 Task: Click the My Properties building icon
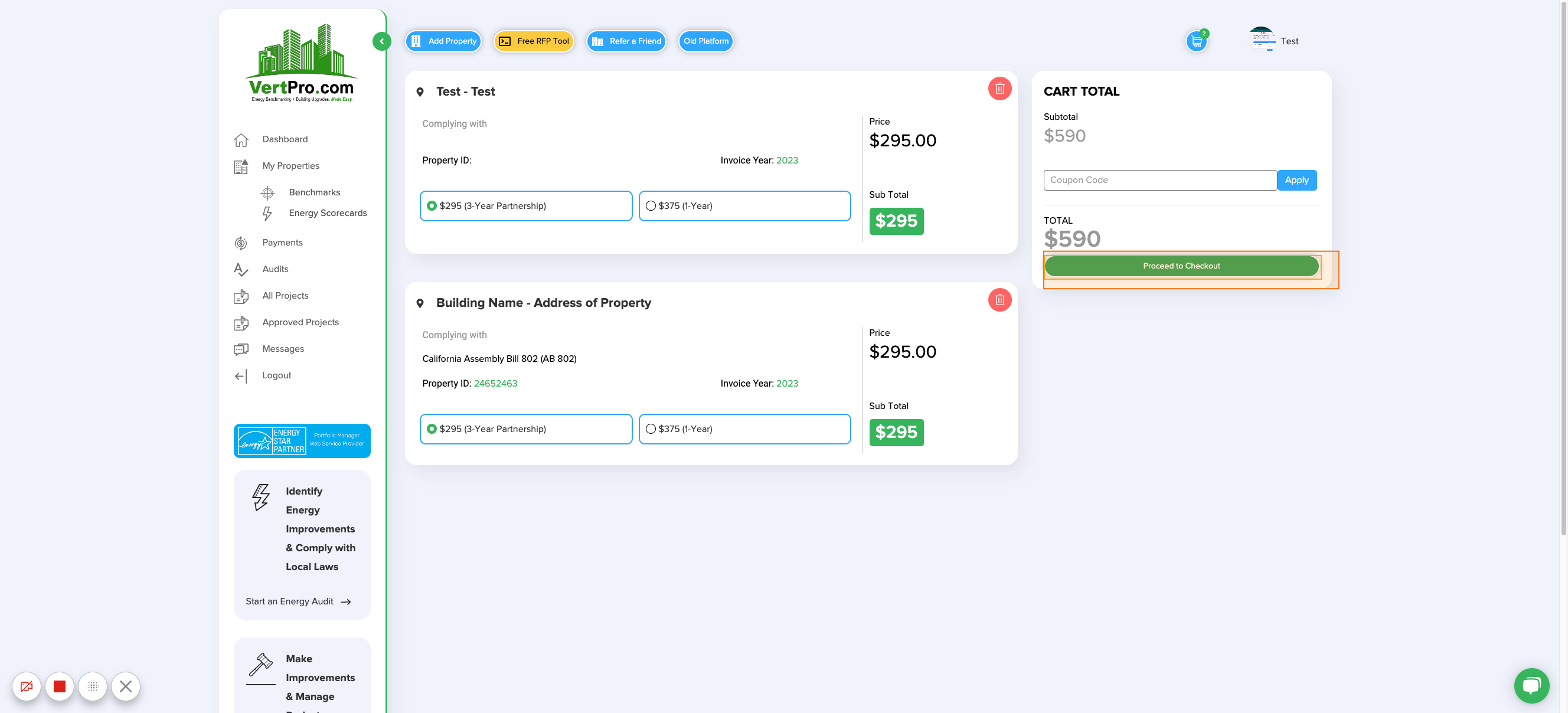[241, 166]
